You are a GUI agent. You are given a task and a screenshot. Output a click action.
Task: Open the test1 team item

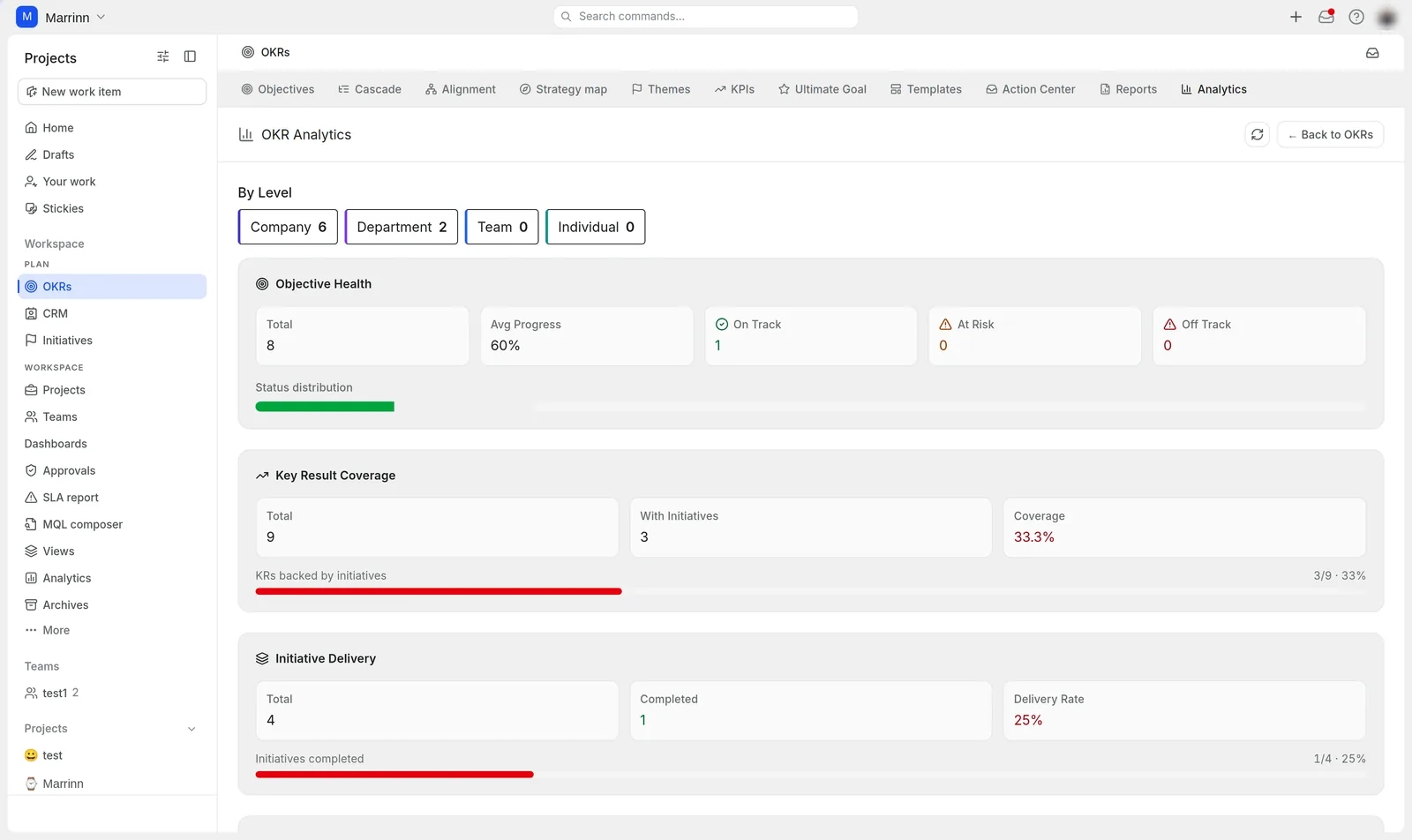pyautogui.click(x=112, y=693)
